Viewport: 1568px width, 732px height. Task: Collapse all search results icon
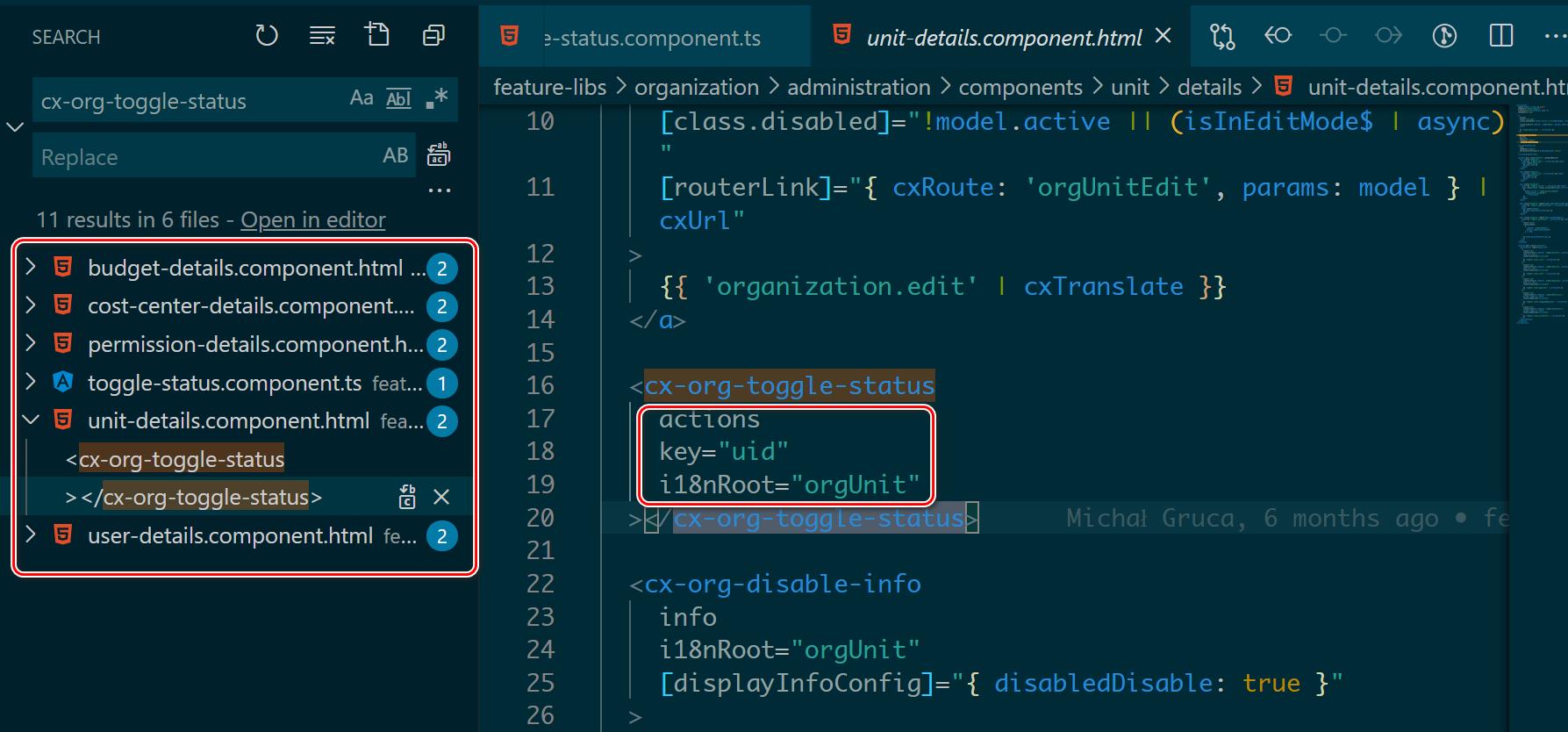pos(433,36)
